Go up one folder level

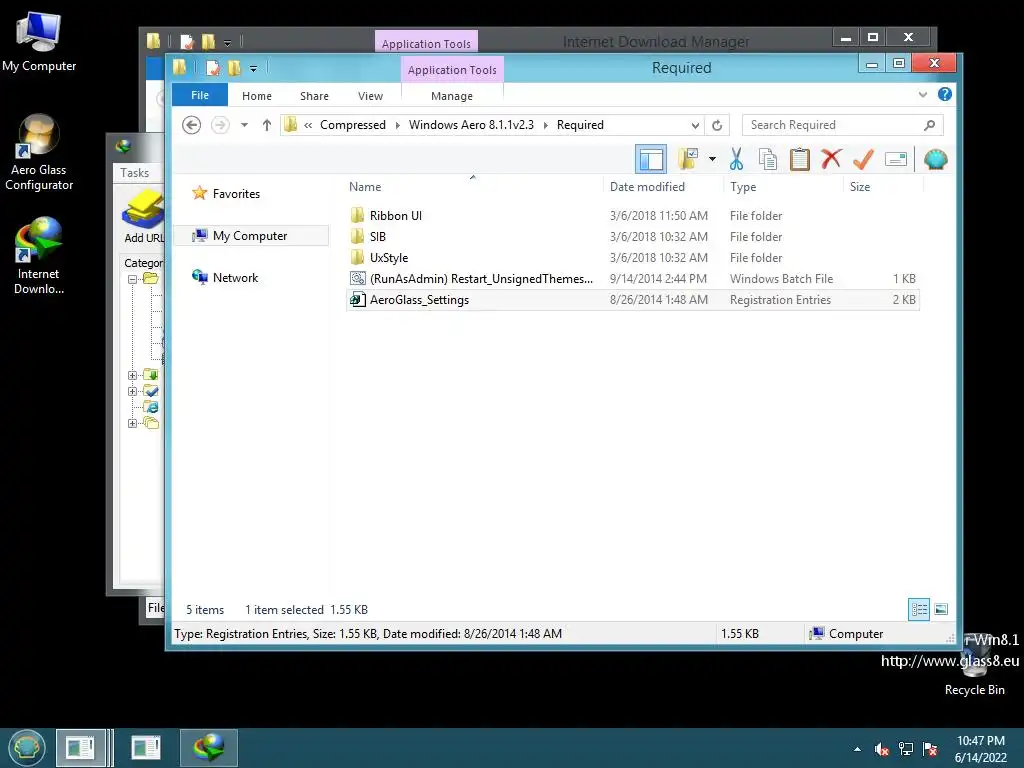[266, 125]
